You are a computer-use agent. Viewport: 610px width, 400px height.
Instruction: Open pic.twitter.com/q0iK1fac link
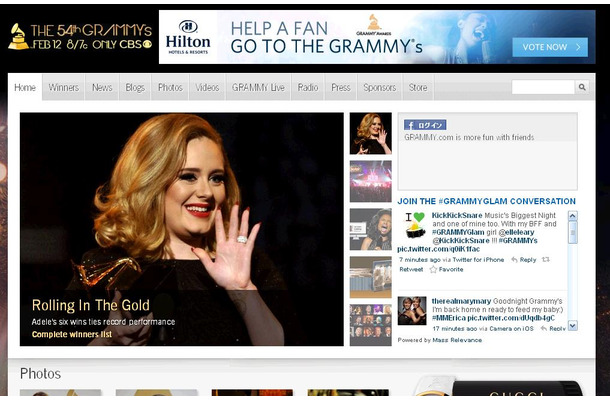(438, 249)
